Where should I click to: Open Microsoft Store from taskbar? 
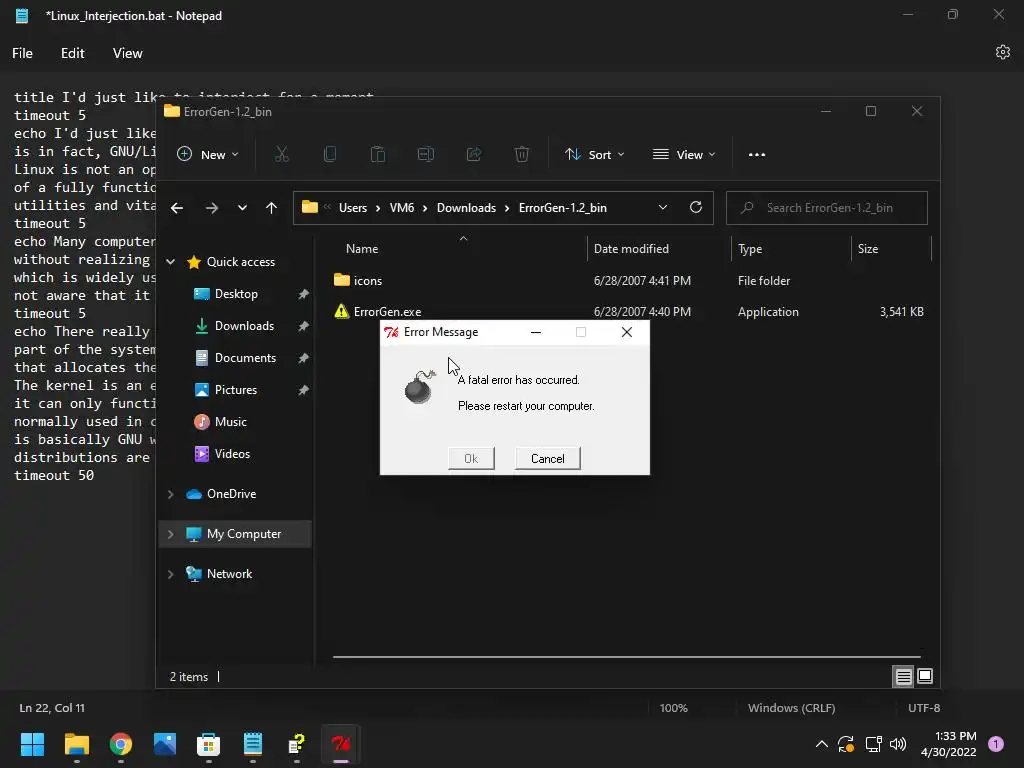(x=208, y=744)
